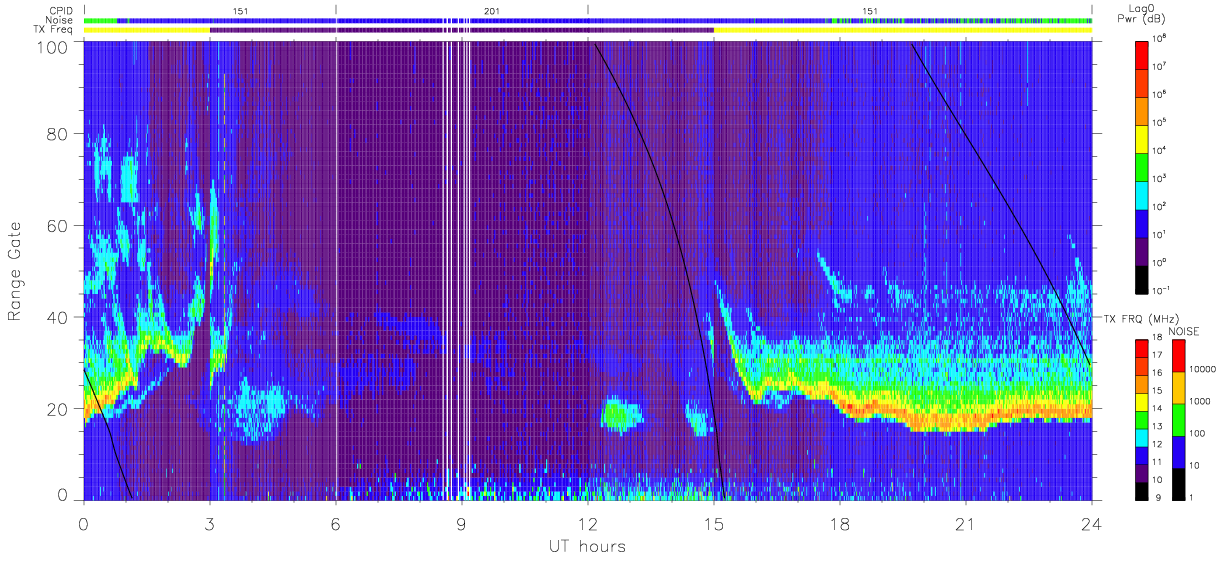This screenshot has width=1228, height=567.
Task: Click the 17 tick on TX FRQ colorbar
Action: [1158, 355]
